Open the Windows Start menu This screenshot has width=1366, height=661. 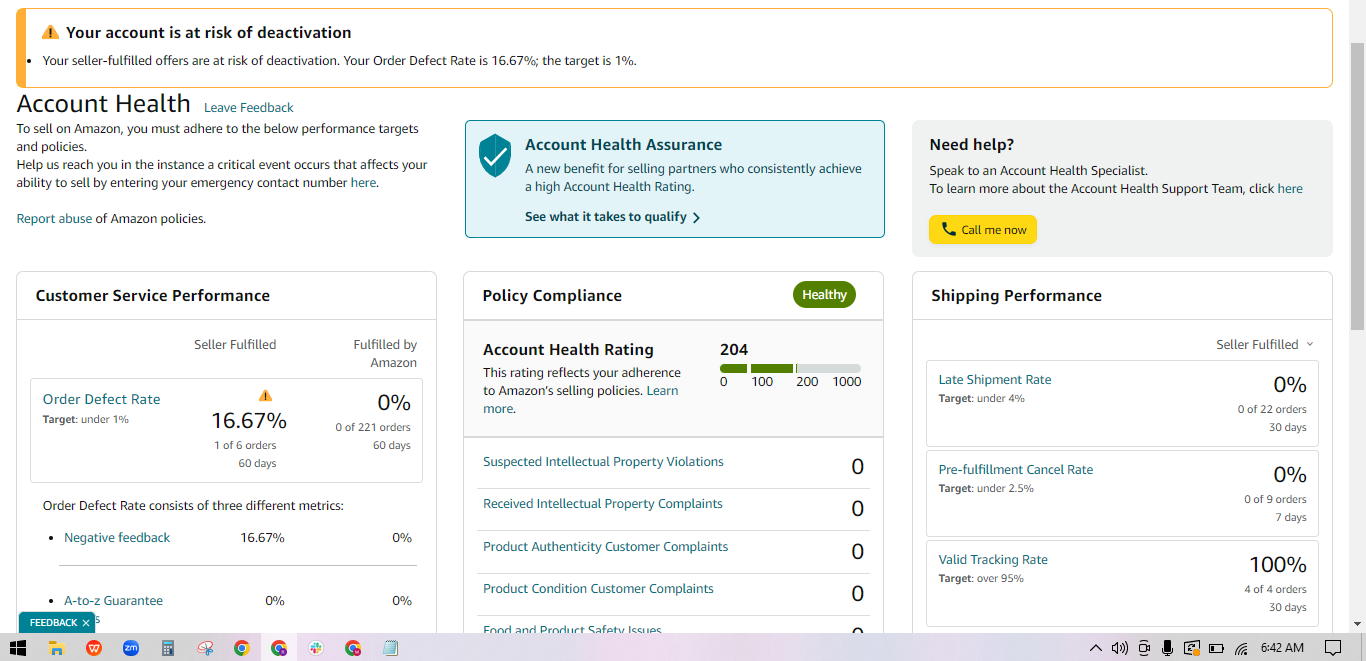point(17,648)
